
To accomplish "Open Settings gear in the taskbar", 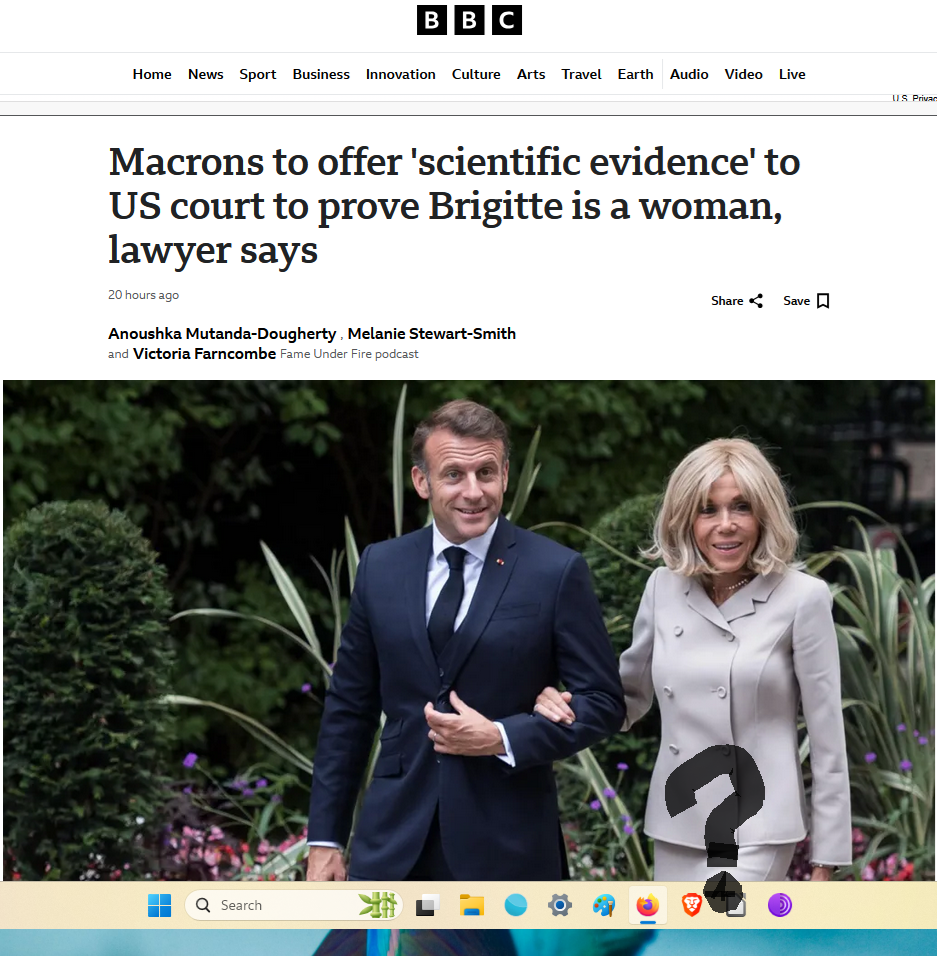I will tap(560, 905).
